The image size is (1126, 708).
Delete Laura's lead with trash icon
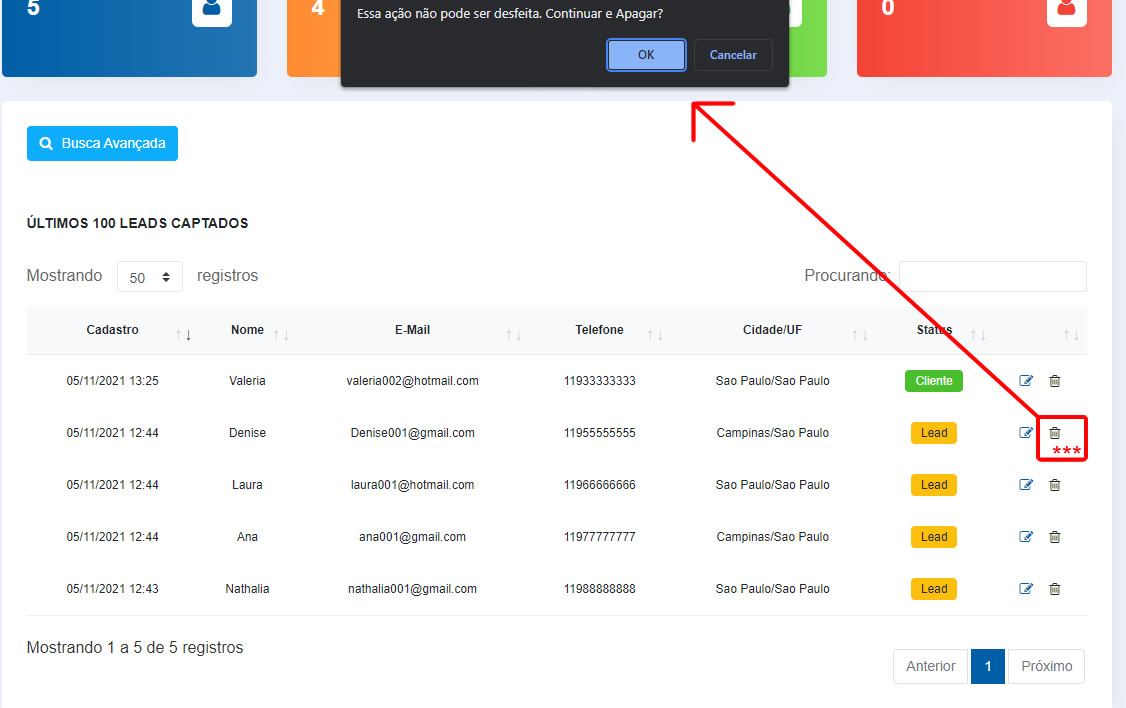tap(1054, 485)
